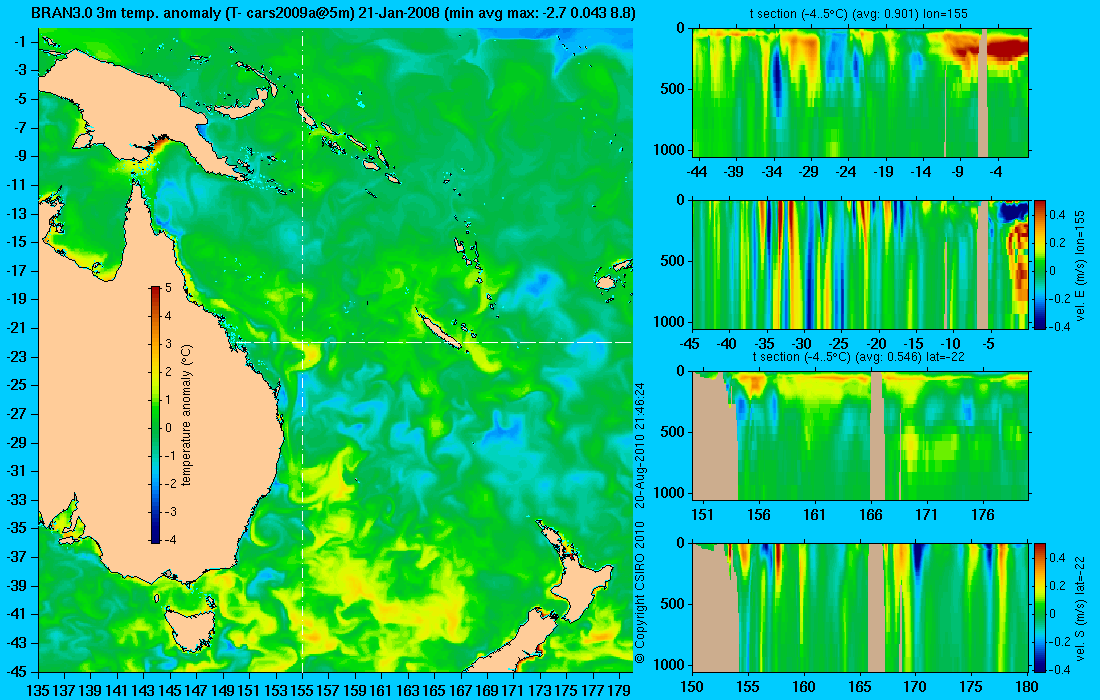Click longitude tick '155' on map axis
This screenshot has width=1100, height=700.
coord(302,690)
